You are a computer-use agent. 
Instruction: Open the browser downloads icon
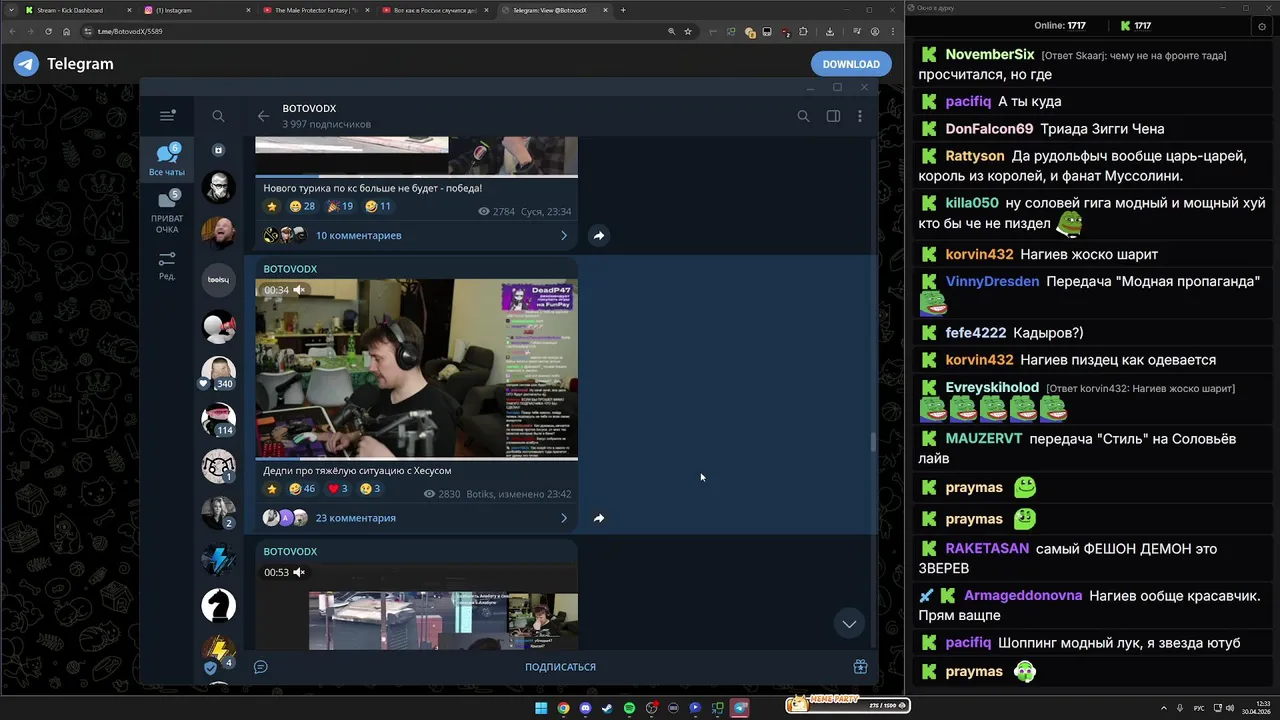coord(829,31)
